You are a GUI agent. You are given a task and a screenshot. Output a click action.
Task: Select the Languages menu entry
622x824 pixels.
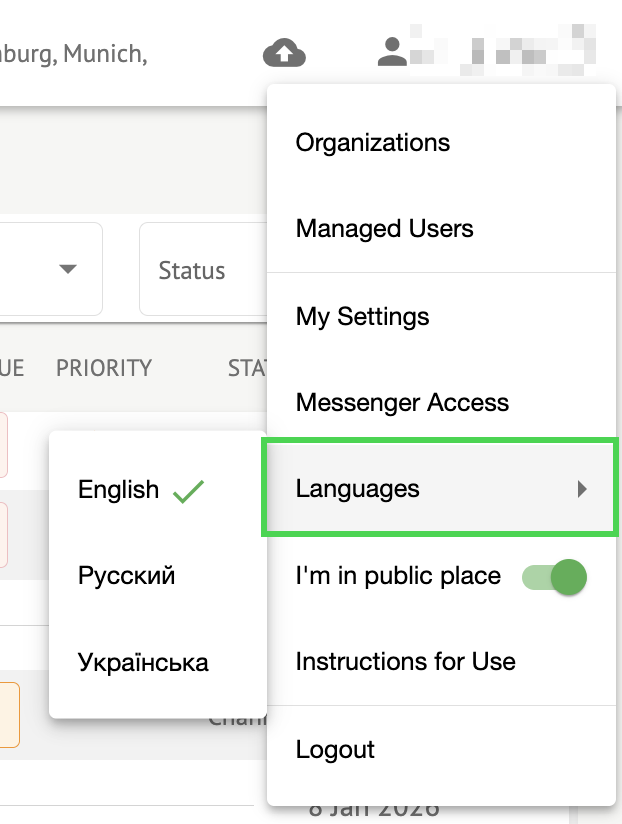[358, 489]
